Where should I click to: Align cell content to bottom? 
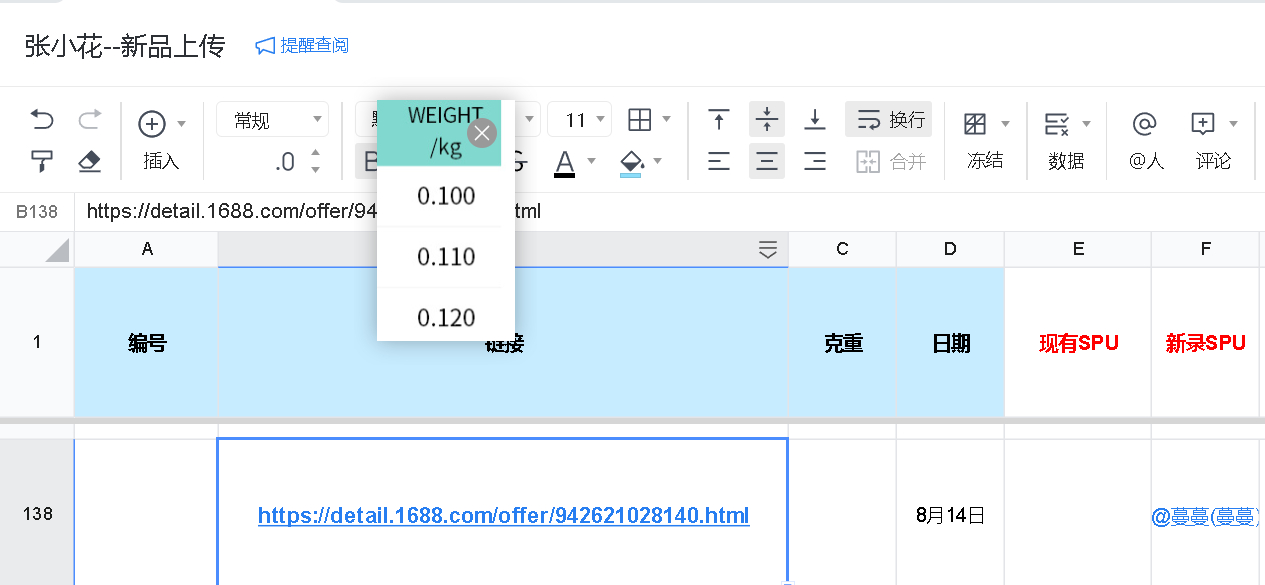(x=815, y=121)
